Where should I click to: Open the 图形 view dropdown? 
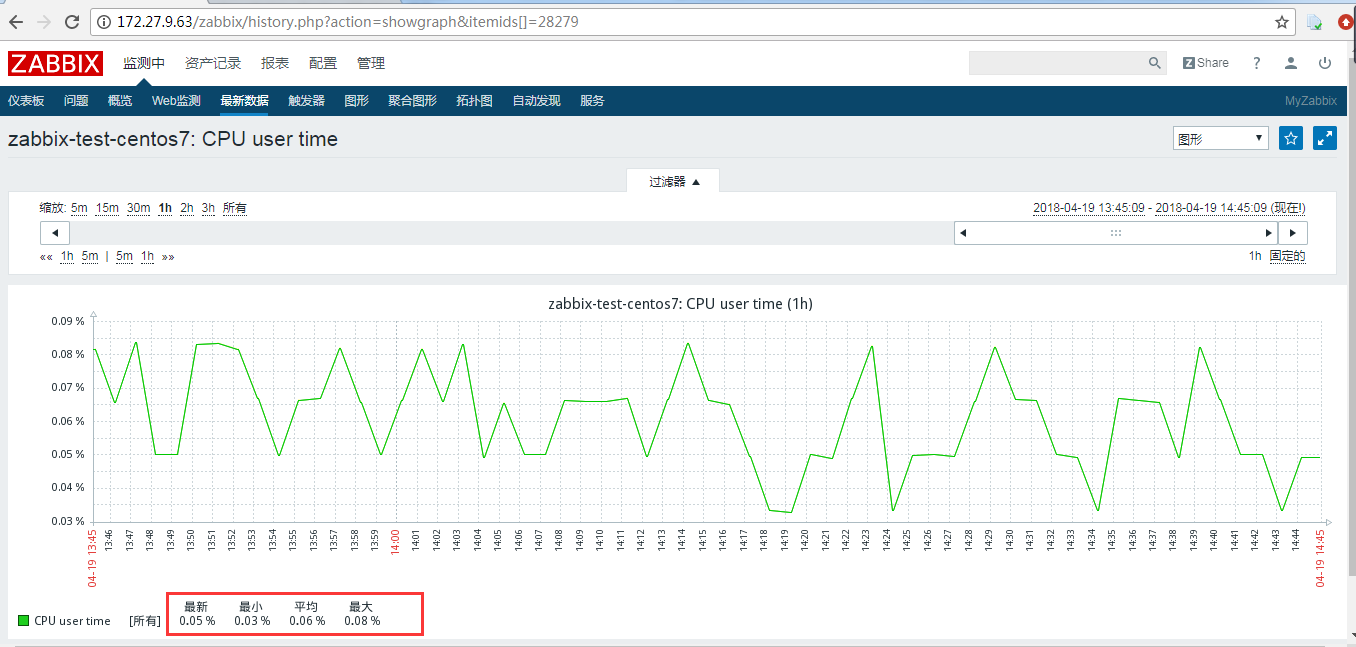[x=1220, y=137]
